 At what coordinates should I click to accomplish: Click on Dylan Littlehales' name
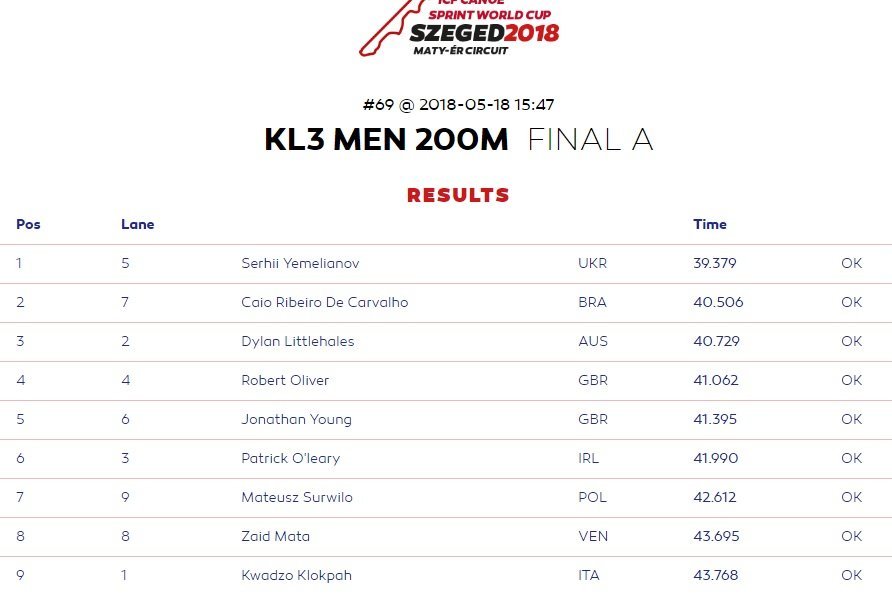tap(297, 342)
